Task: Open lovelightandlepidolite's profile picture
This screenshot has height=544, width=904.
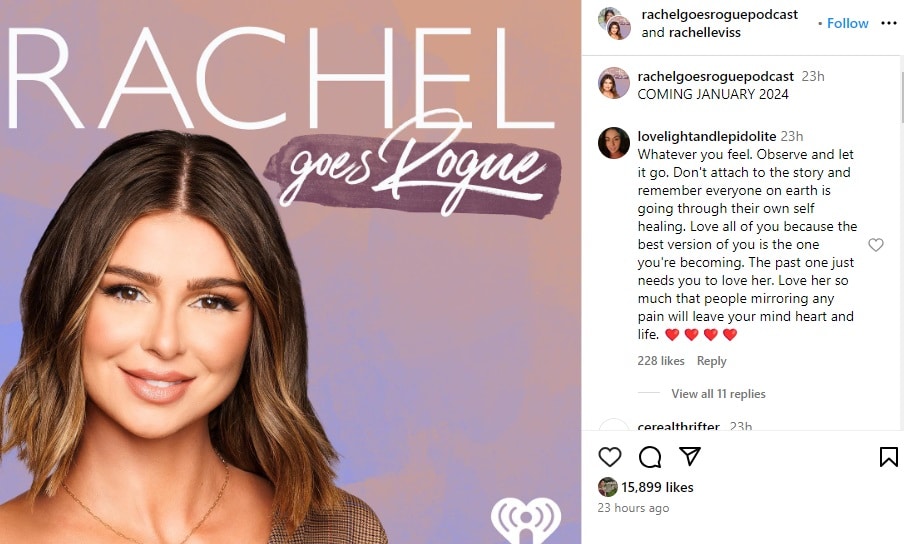Action: [x=613, y=143]
